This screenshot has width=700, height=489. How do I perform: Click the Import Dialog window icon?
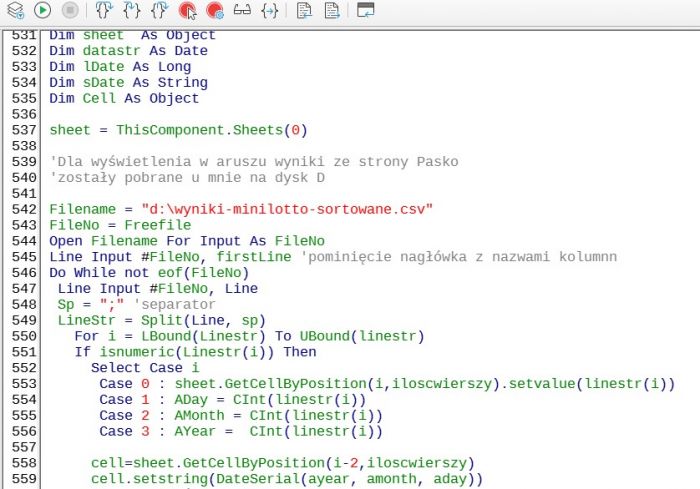366,10
